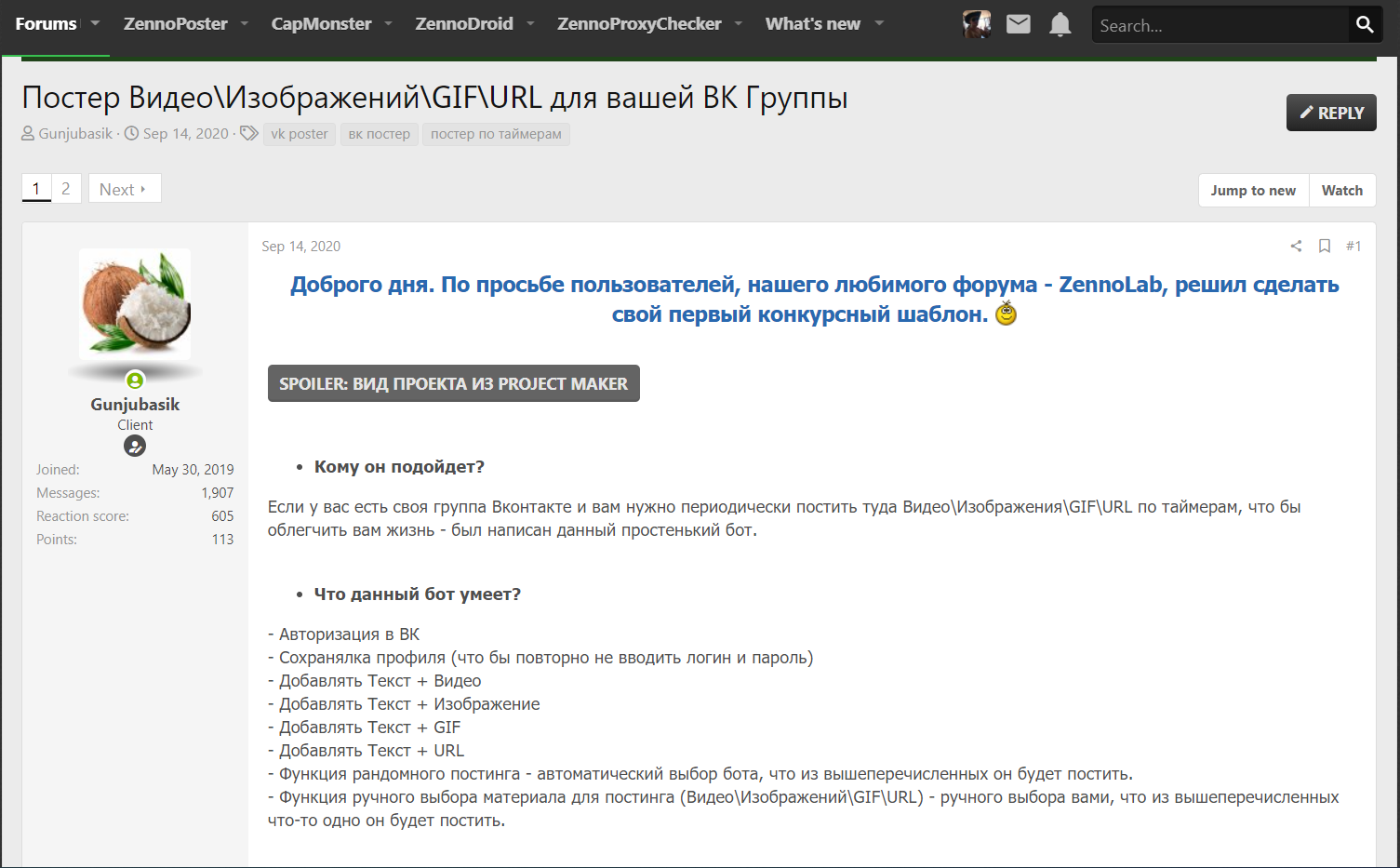Click the Sep 14, 2020 thread date link

click(x=186, y=133)
